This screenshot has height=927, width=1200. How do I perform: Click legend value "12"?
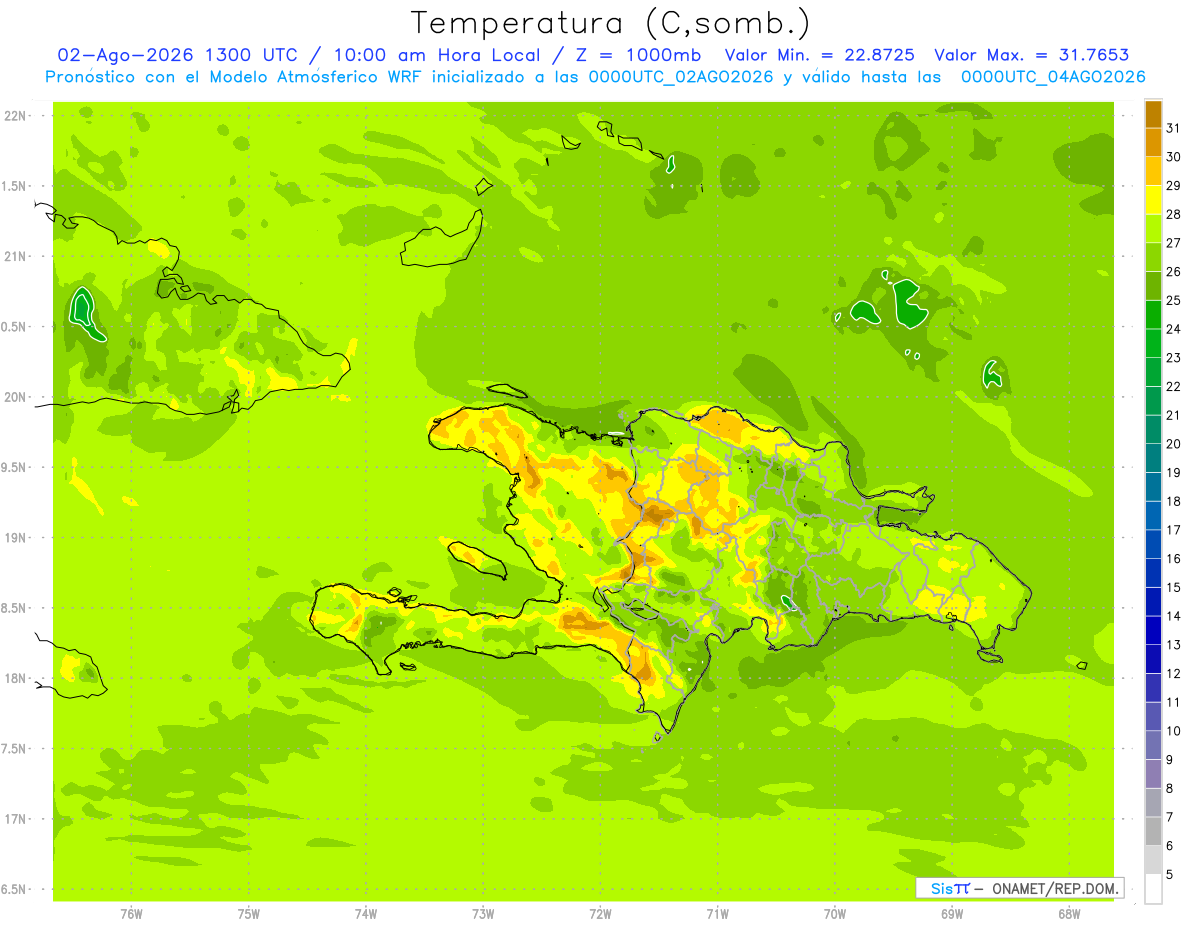tap(1174, 673)
